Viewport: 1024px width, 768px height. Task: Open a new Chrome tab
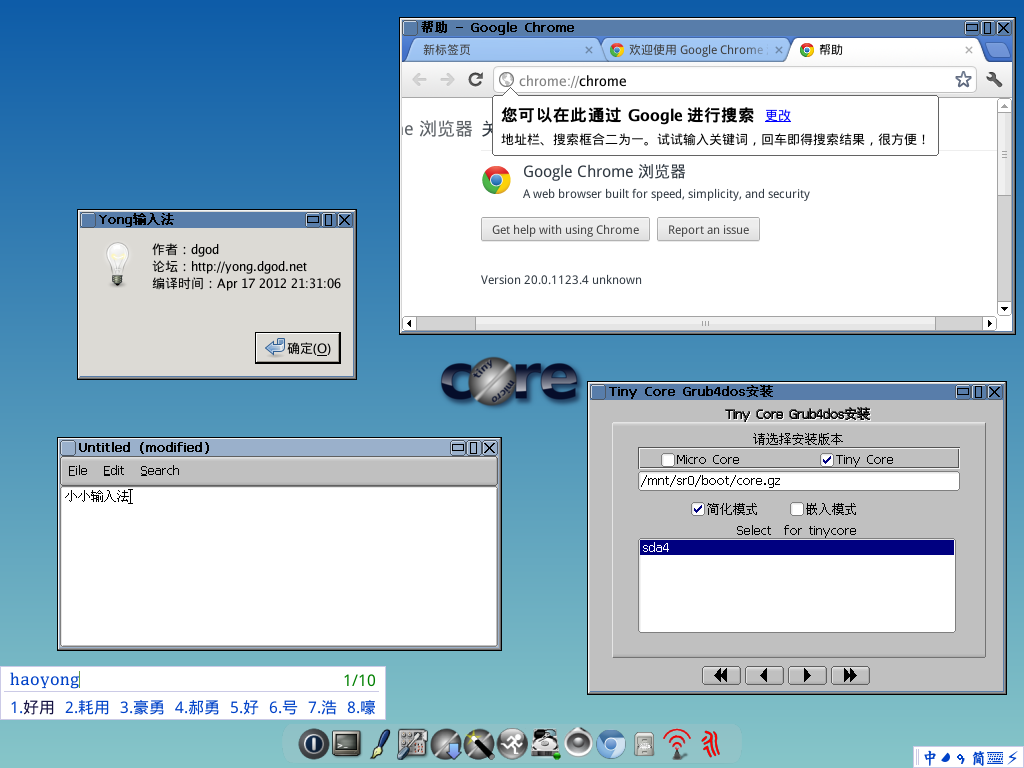click(x=997, y=50)
